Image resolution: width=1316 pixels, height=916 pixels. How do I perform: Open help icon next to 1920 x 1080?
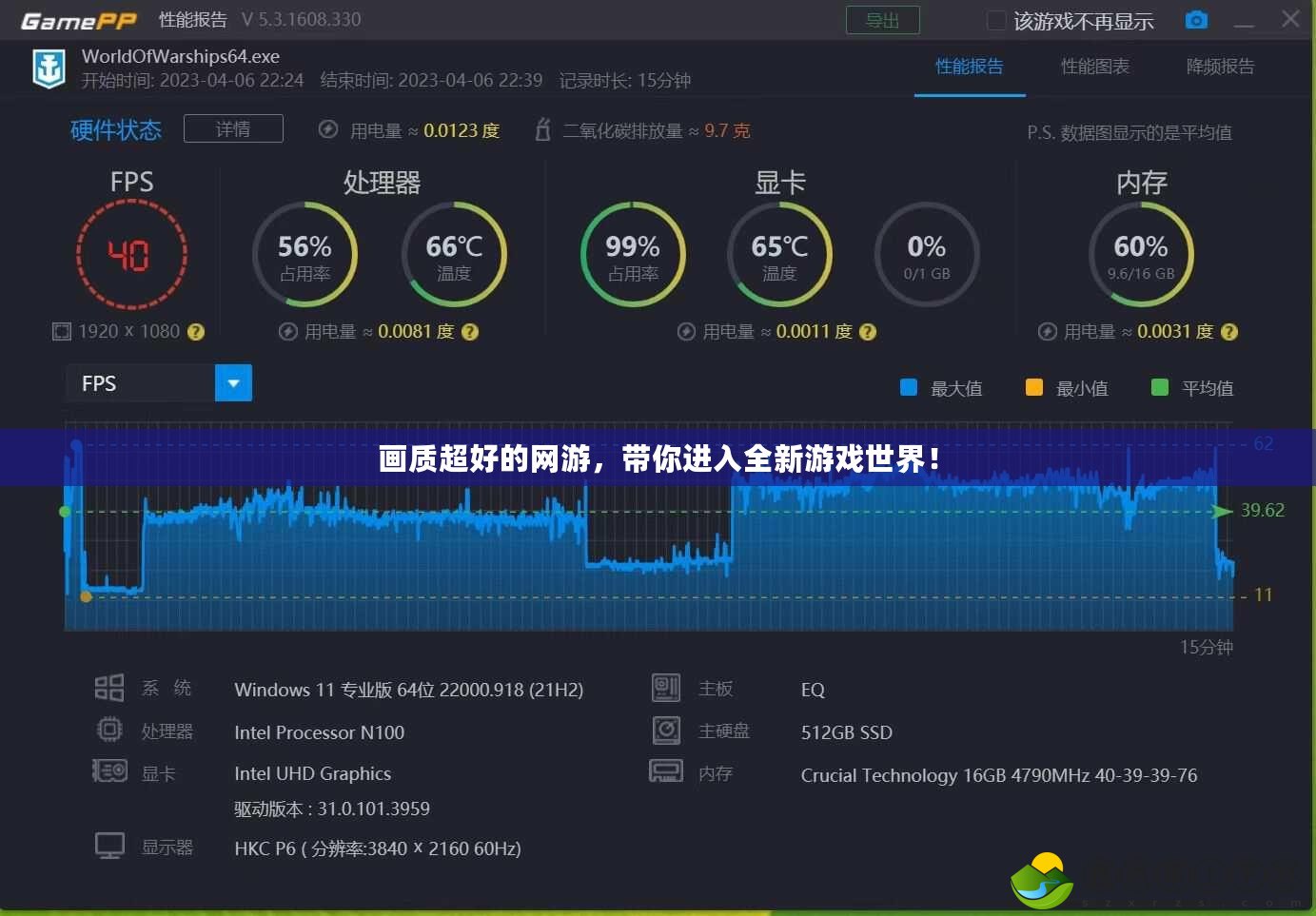point(196,332)
